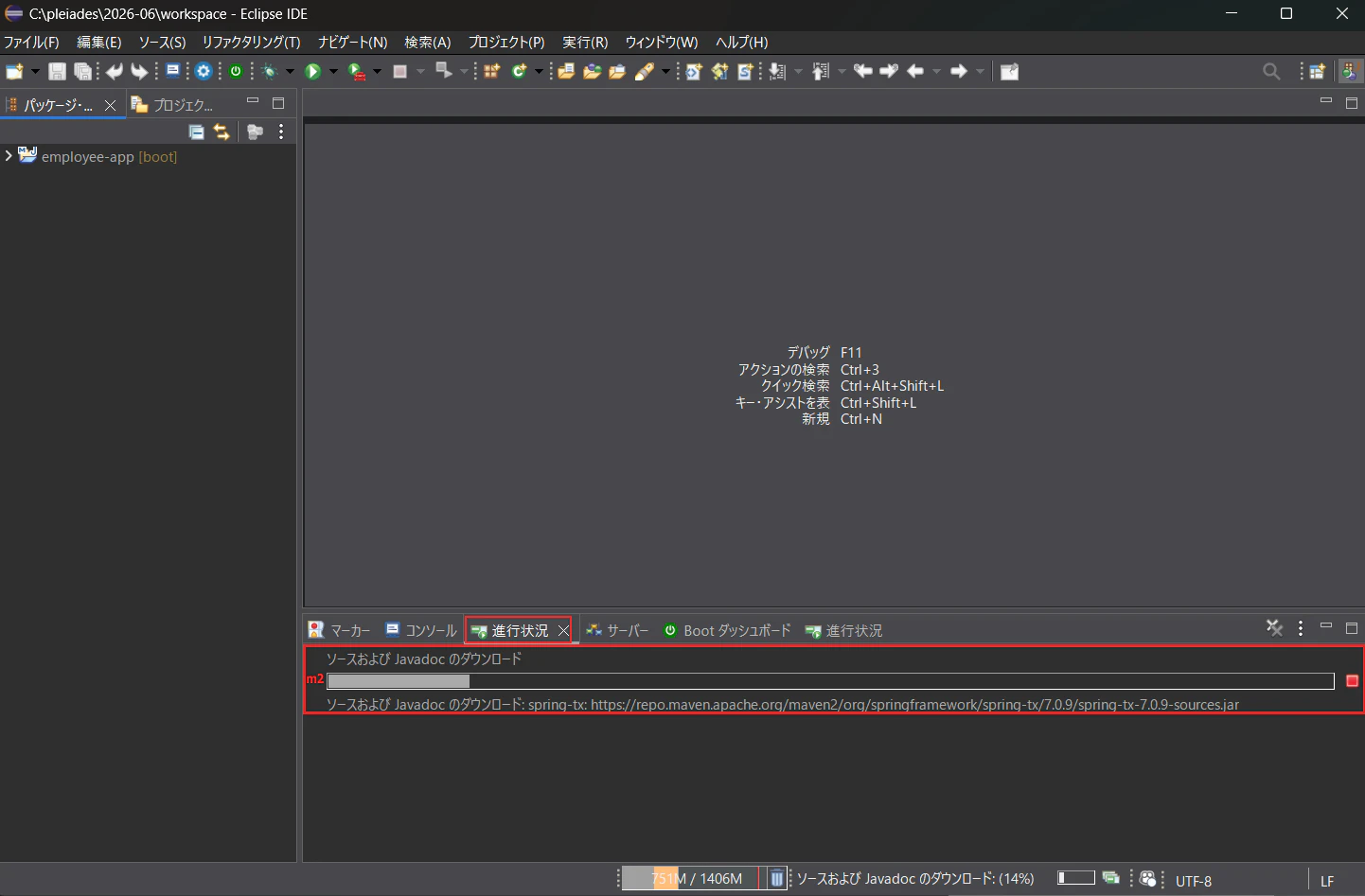The image size is (1365, 896).
Task: Click Remove All Finished Operations icon
Action: [1274, 628]
